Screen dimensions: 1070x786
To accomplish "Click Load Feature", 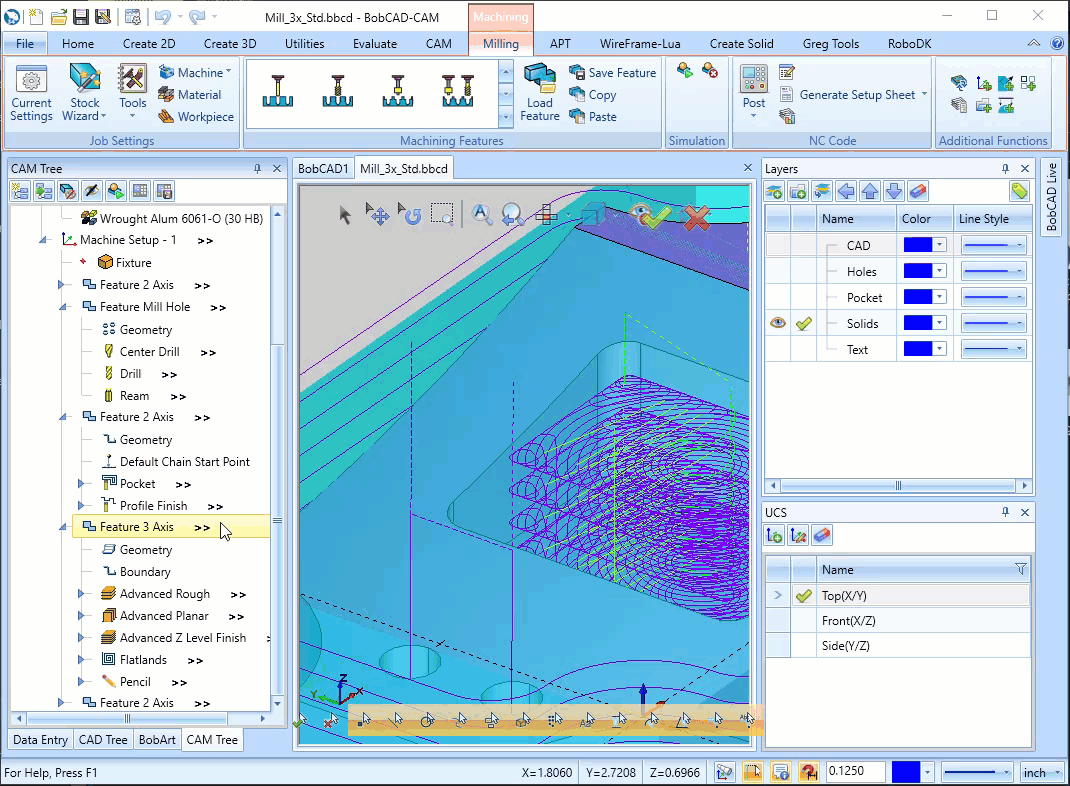I will point(539,93).
